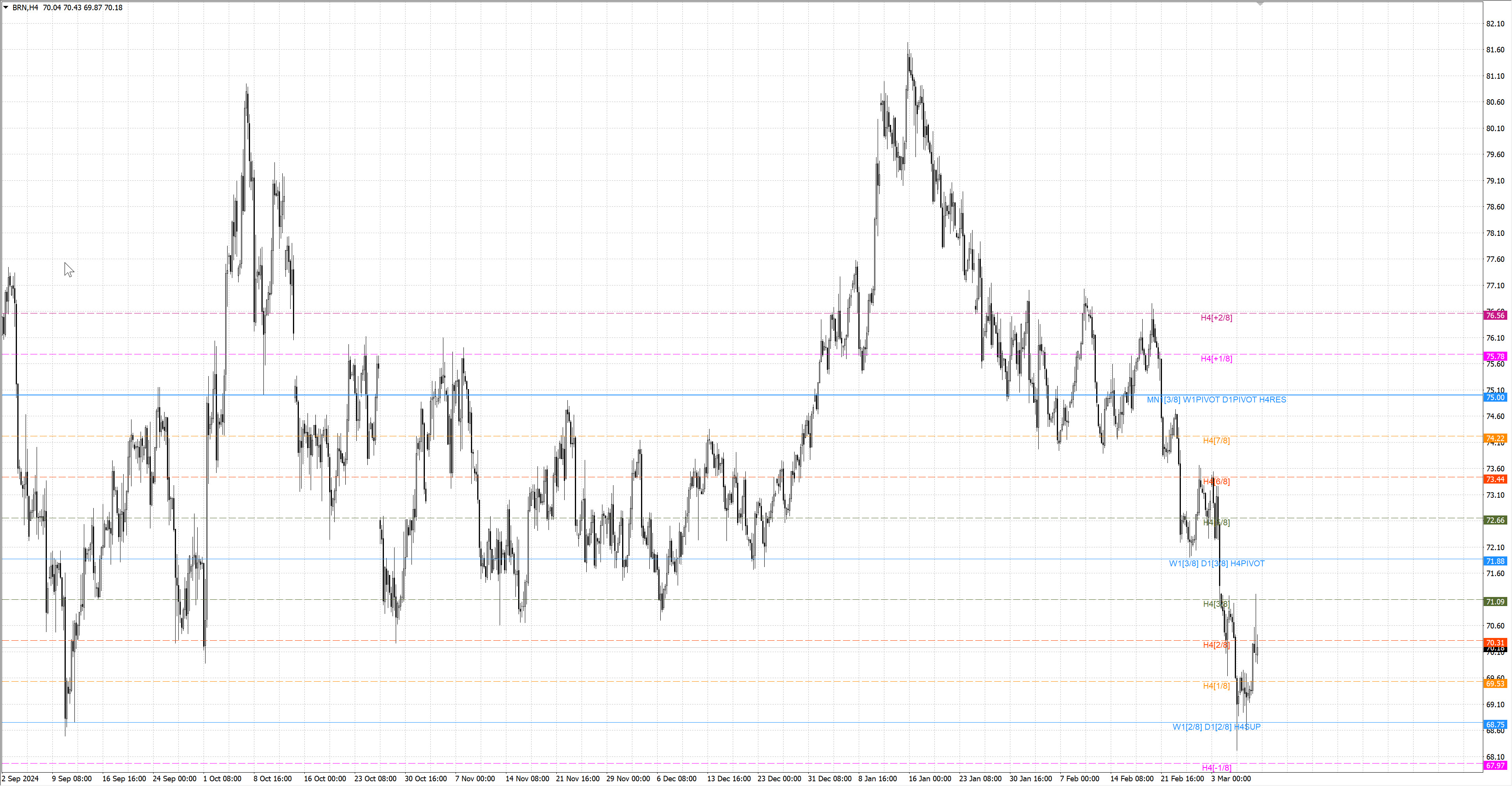The height and width of the screenshot is (786, 1512).
Task: Click the green 71.09 price tag
Action: 1495,602
